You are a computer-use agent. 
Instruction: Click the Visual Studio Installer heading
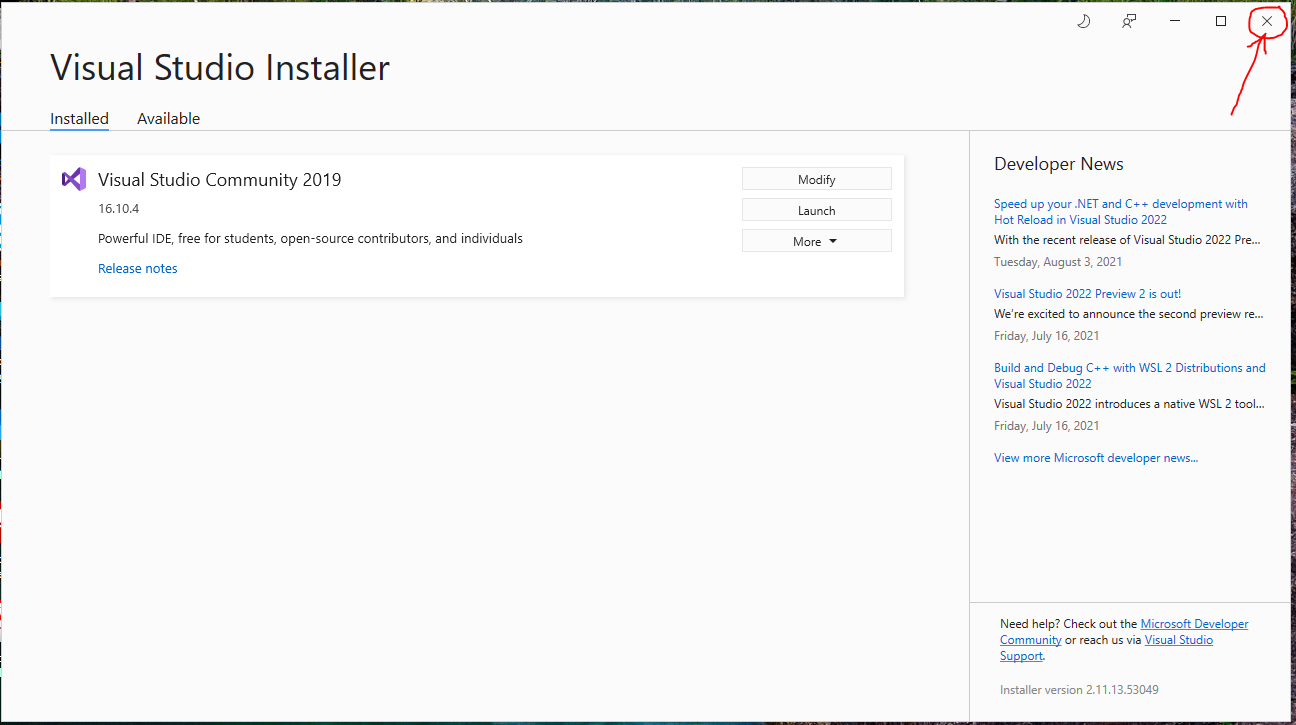point(220,67)
